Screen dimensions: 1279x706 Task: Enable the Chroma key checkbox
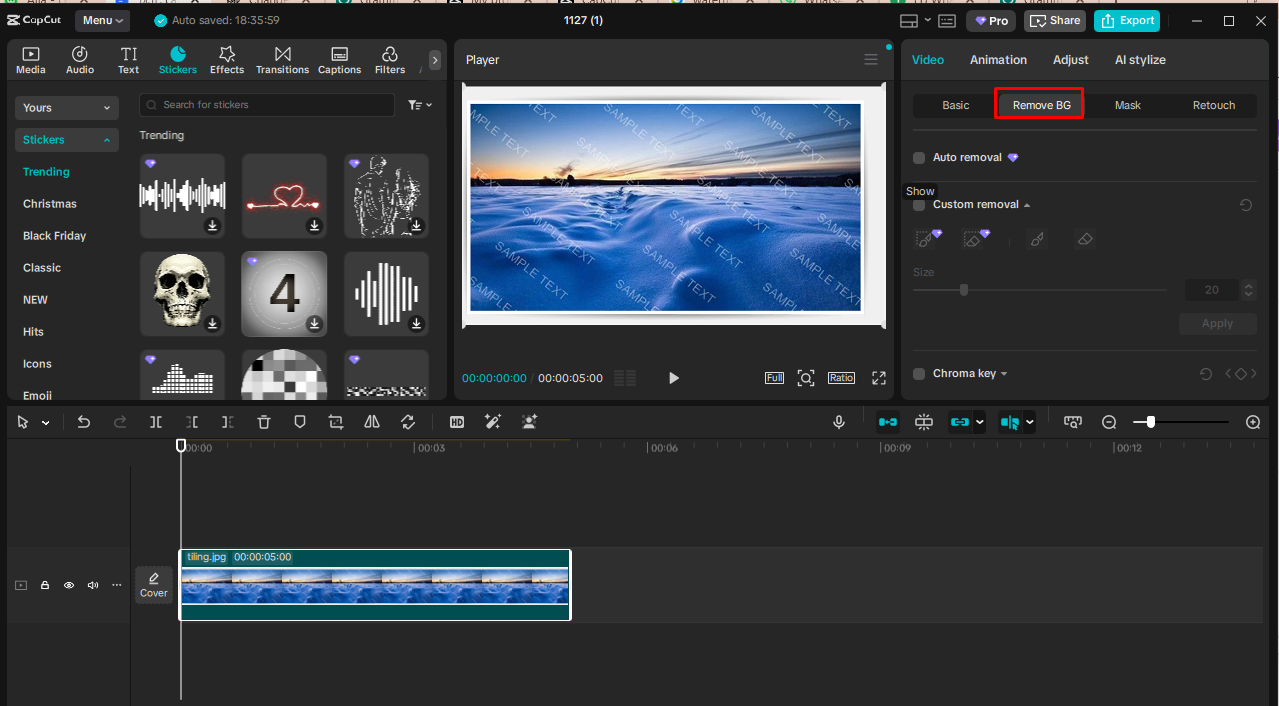point(919,374)
